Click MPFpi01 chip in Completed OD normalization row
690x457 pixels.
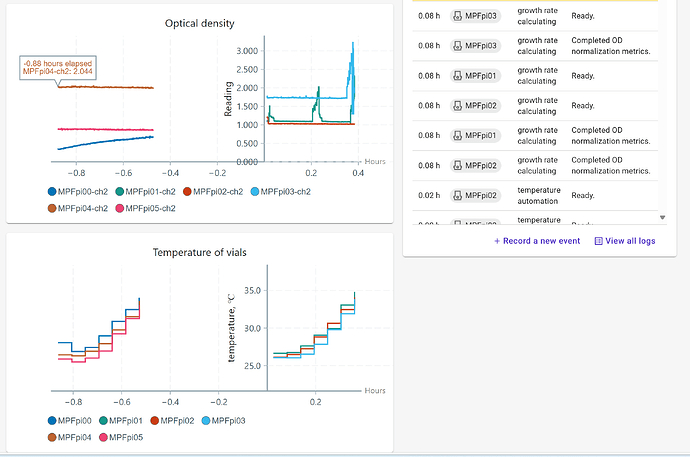click(x=475, y=135)
